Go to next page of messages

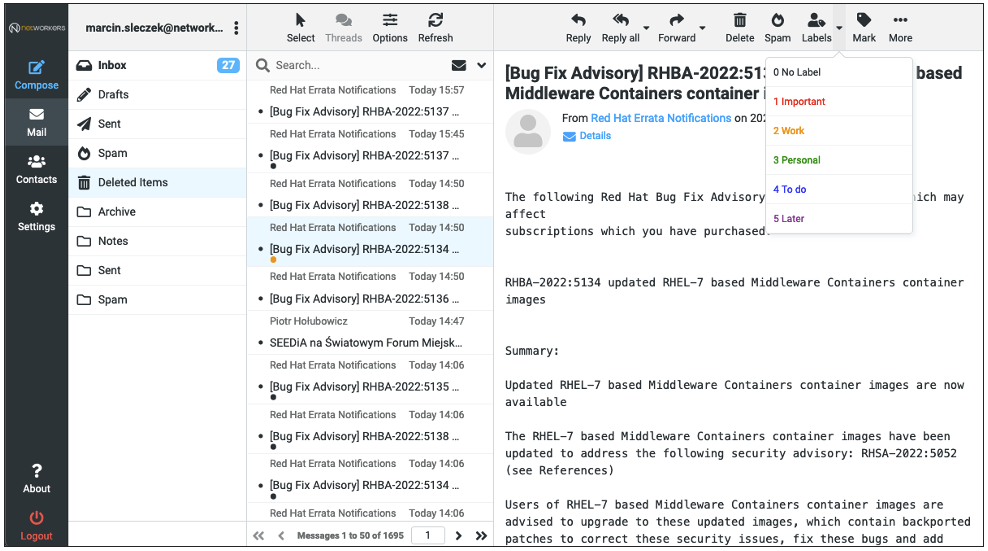[459, 536]
